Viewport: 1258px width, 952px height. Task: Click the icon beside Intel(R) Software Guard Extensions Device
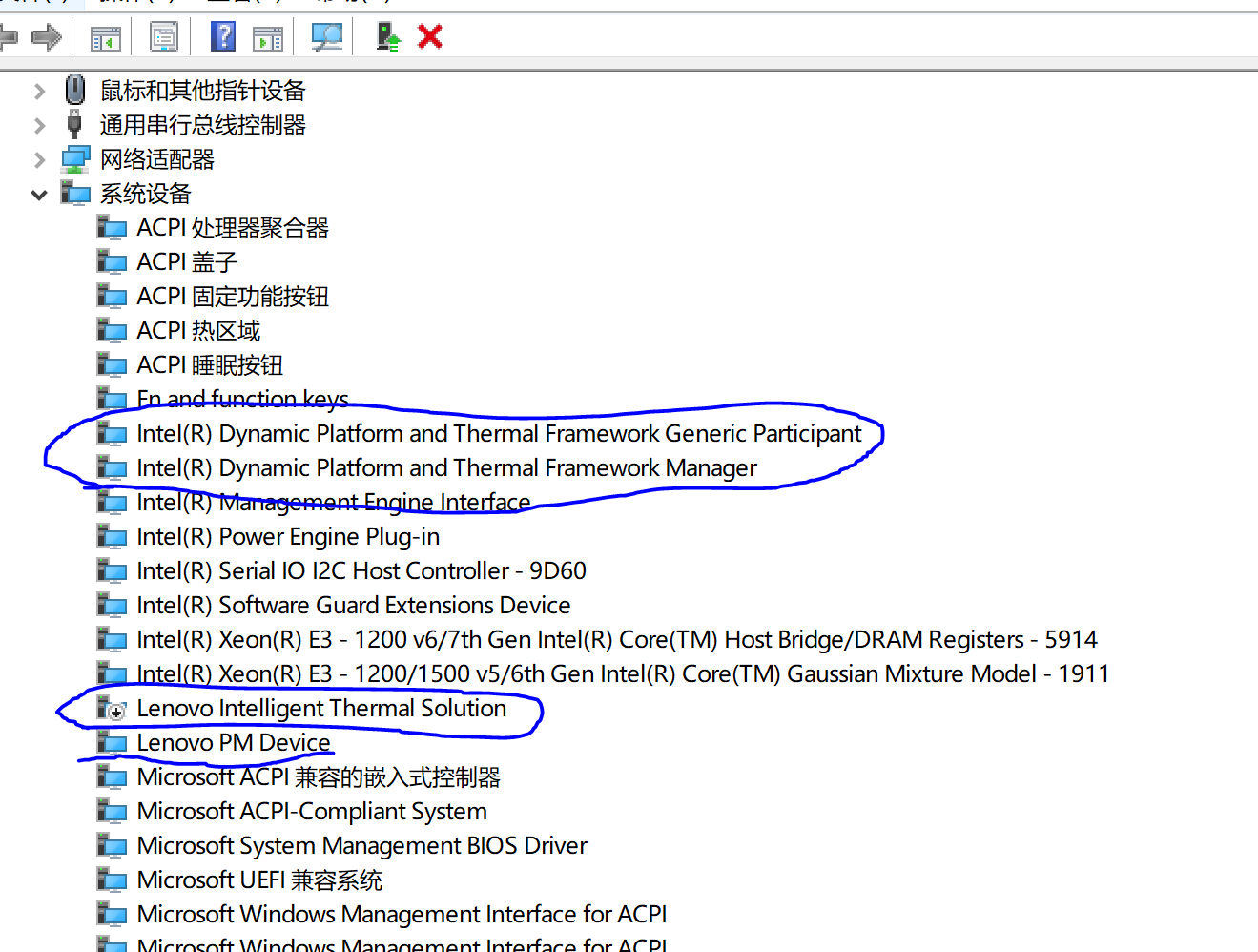(x=113, y=605)
